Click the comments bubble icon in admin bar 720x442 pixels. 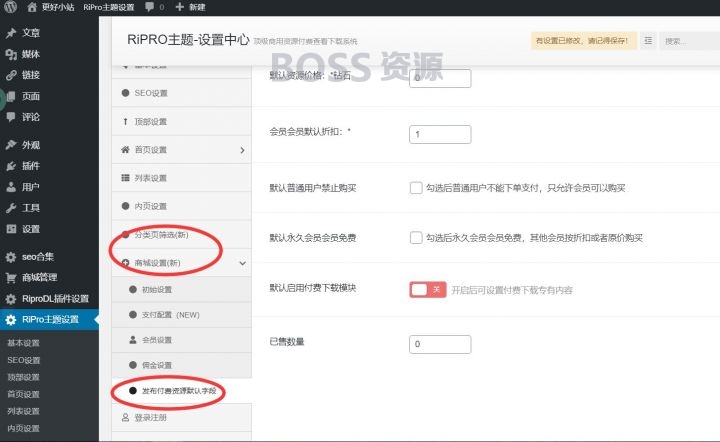[x=149, y=7]
